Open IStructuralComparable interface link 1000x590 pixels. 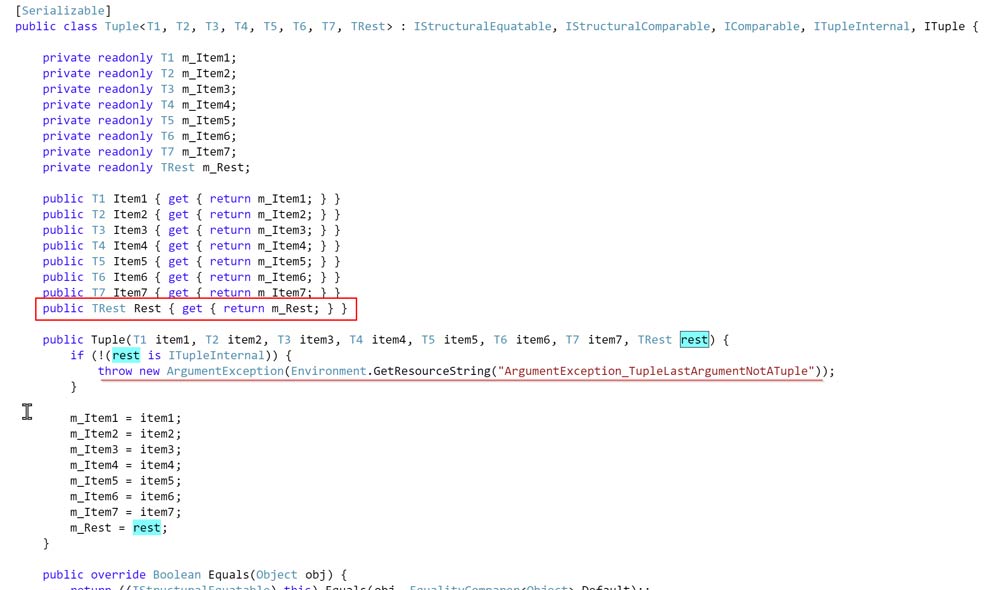point(638,27)
